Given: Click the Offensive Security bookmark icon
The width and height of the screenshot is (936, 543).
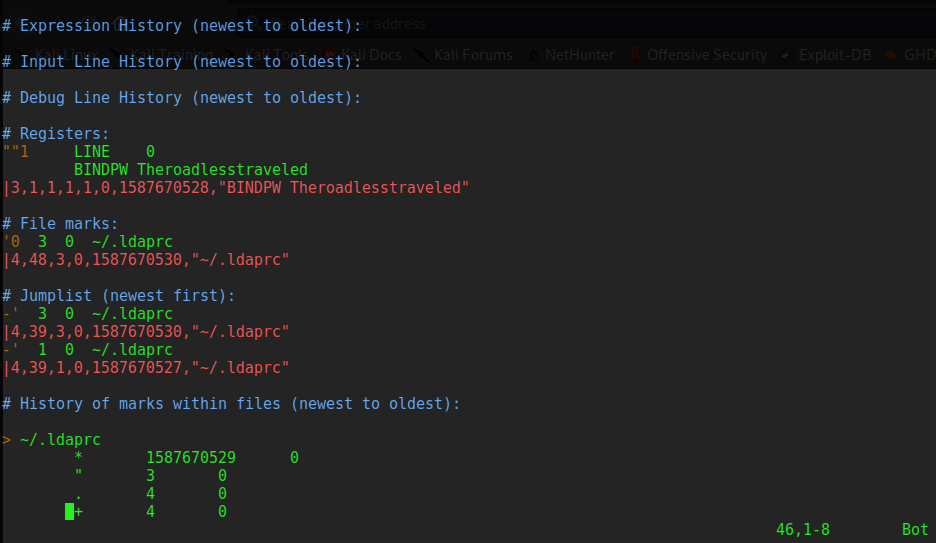Looking at the screenshot, I should pyautogui.click(x=634, y=55).
